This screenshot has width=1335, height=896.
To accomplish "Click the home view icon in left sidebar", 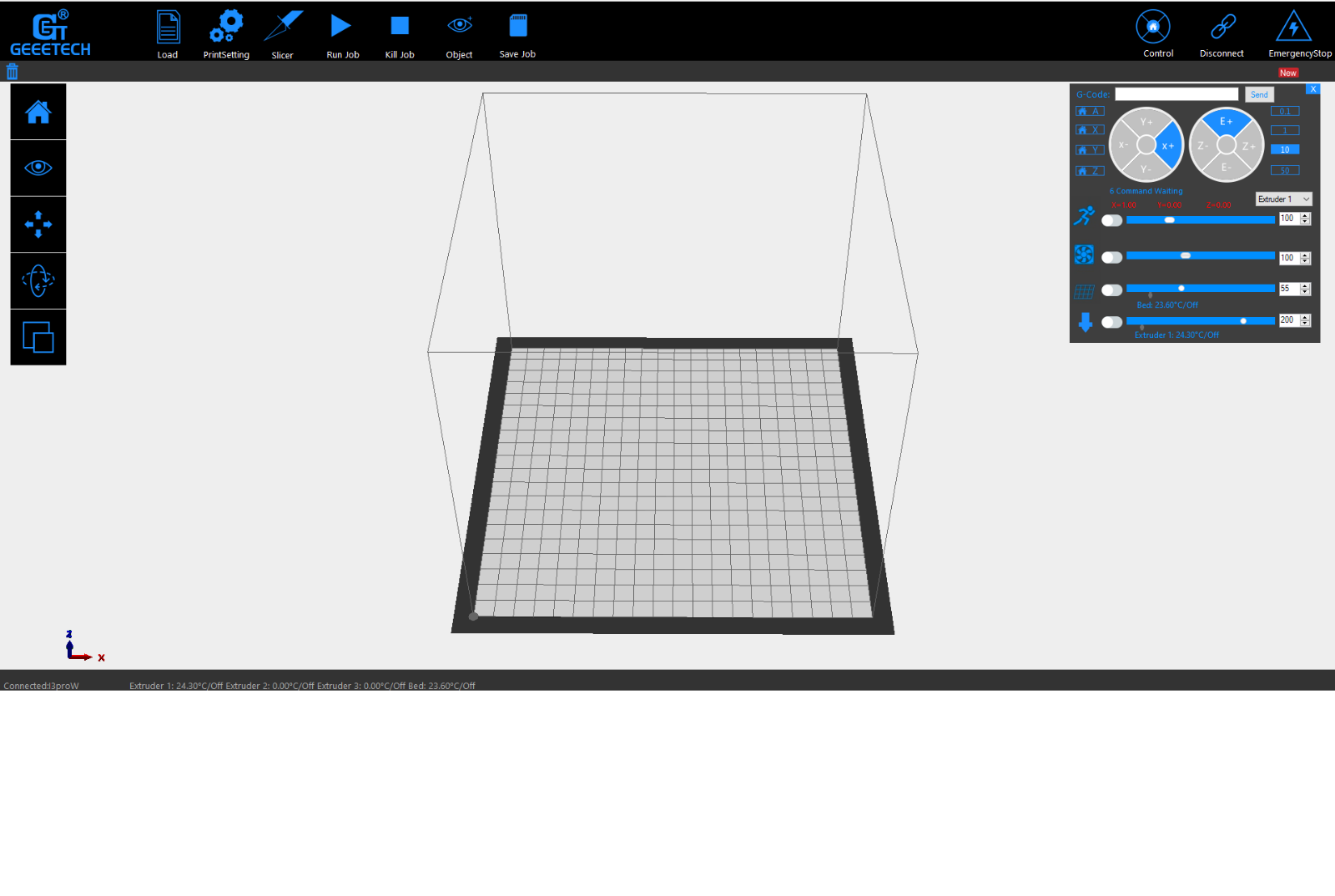I will click(38, 112).
